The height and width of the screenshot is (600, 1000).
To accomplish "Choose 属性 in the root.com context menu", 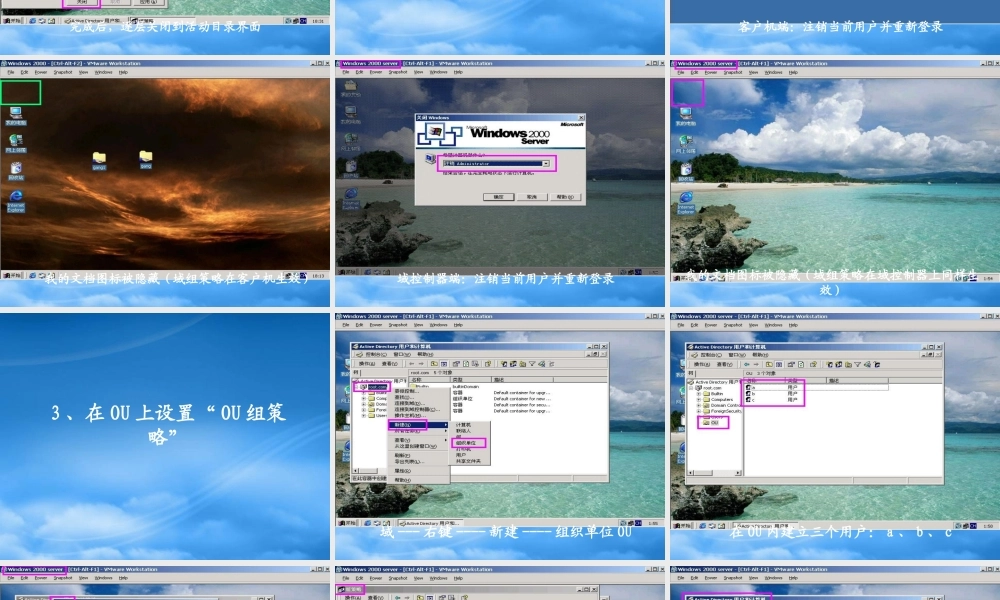I will (x=402, y=471).
